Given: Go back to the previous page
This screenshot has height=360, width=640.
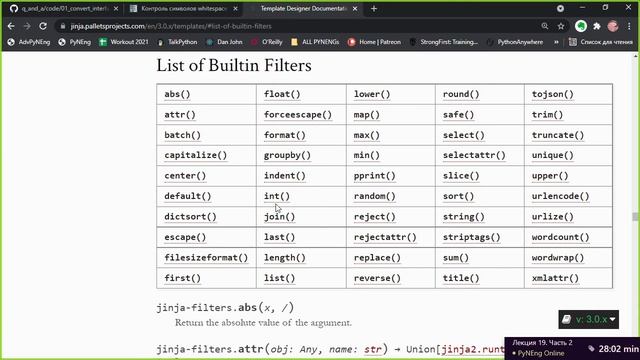Looking at the screenshot, I should [11, 26].
